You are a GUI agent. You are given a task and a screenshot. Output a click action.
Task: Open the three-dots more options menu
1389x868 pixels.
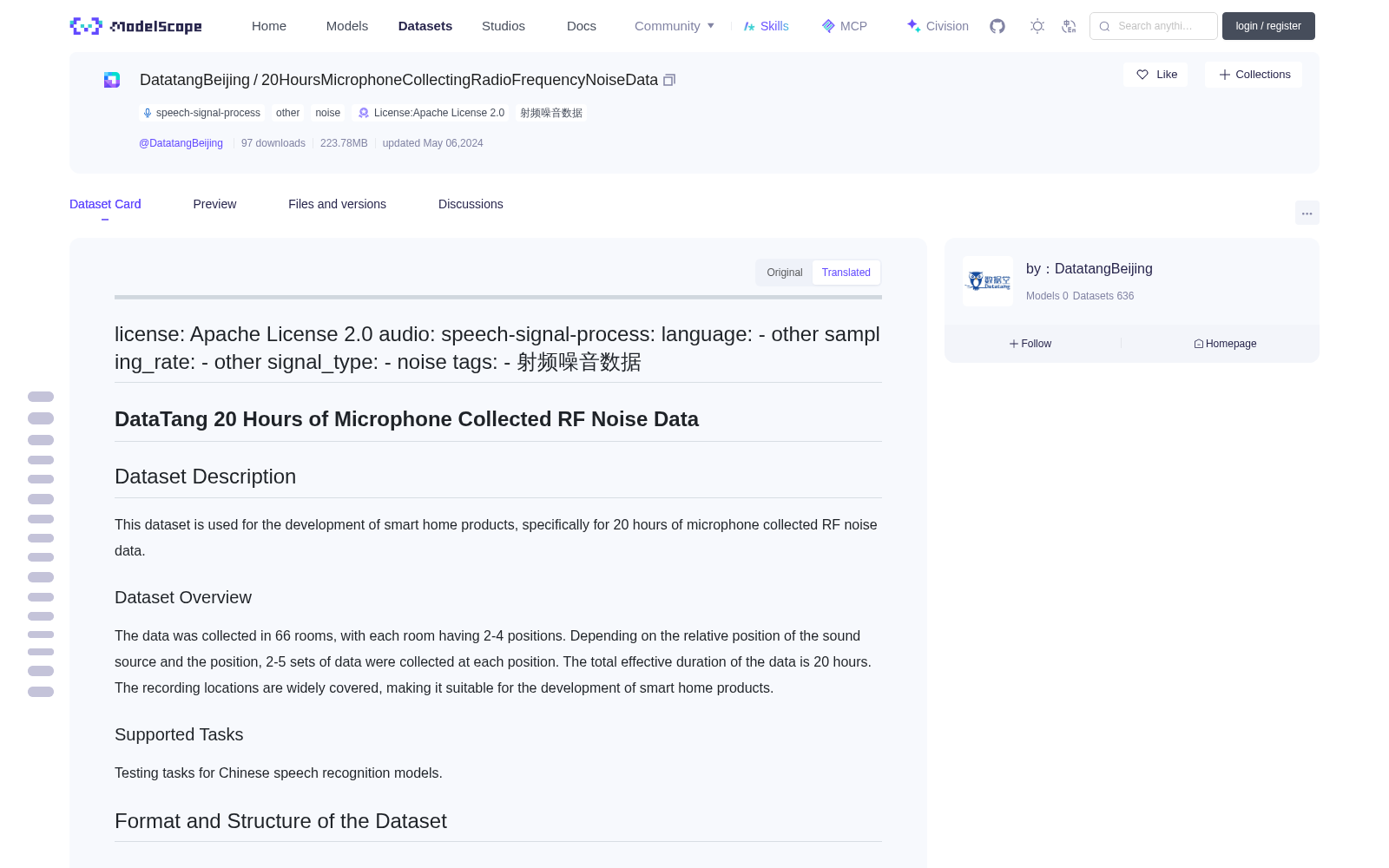click(x=1307, y=213)
